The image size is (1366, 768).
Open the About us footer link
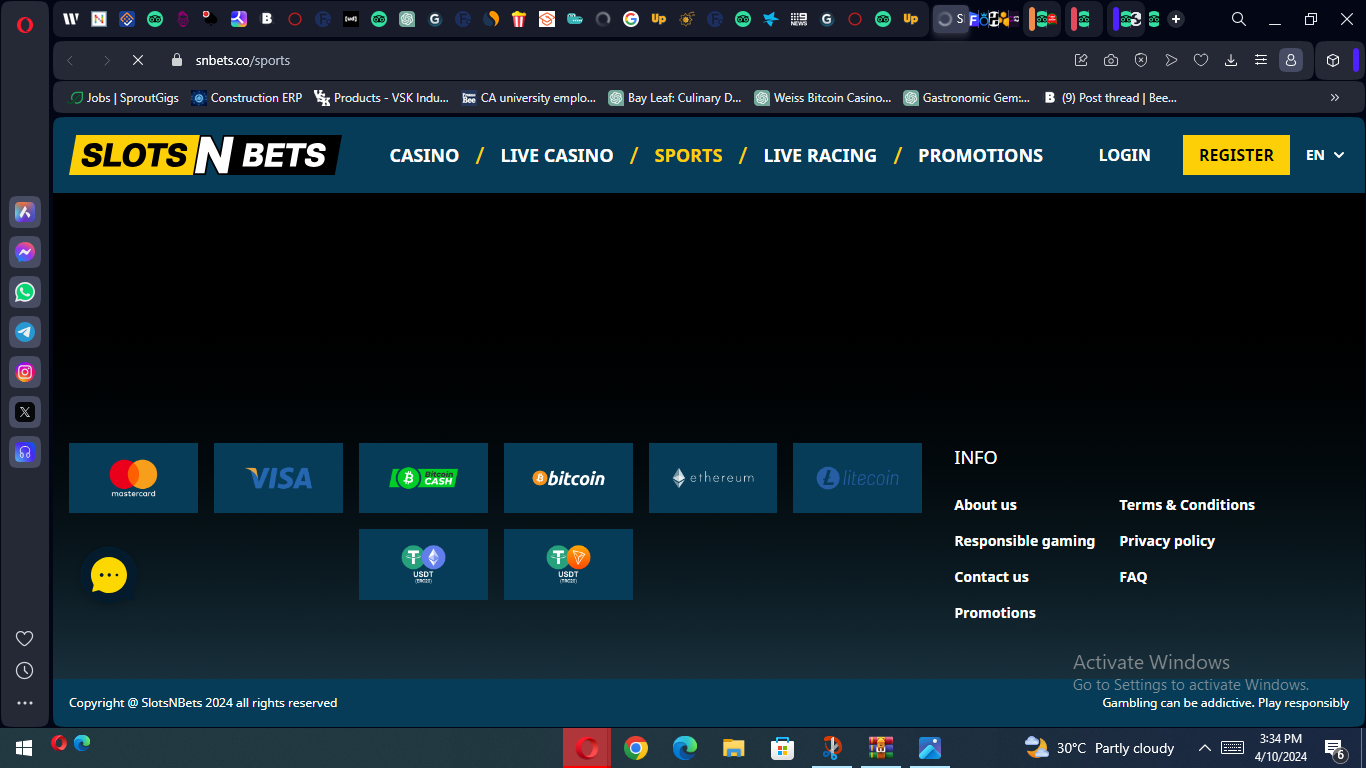986,505
